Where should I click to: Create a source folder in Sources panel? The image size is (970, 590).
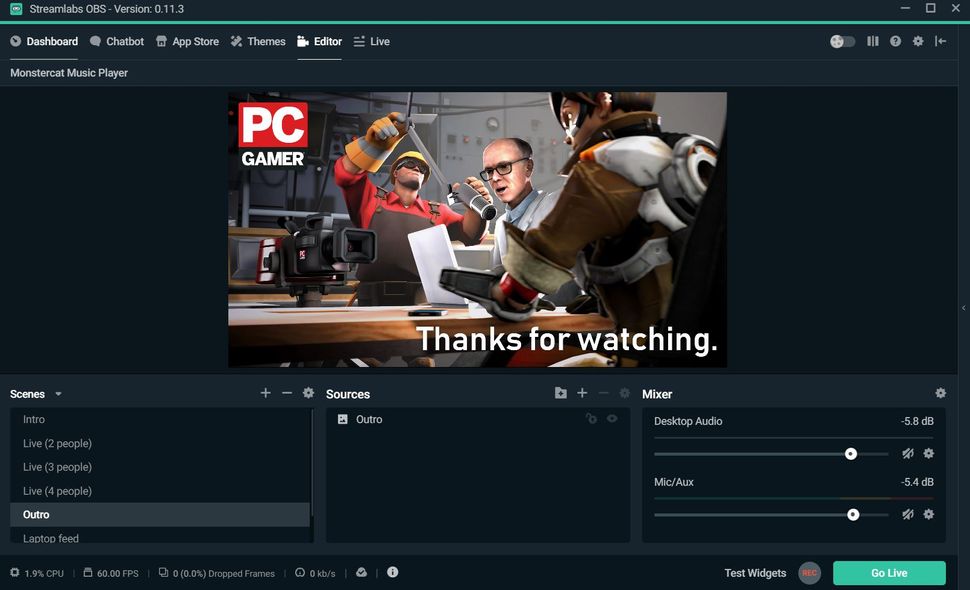tap(561, 393)
